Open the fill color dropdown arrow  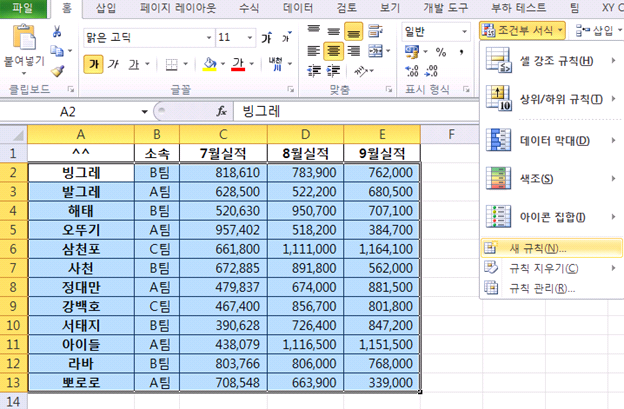(222, 64)
